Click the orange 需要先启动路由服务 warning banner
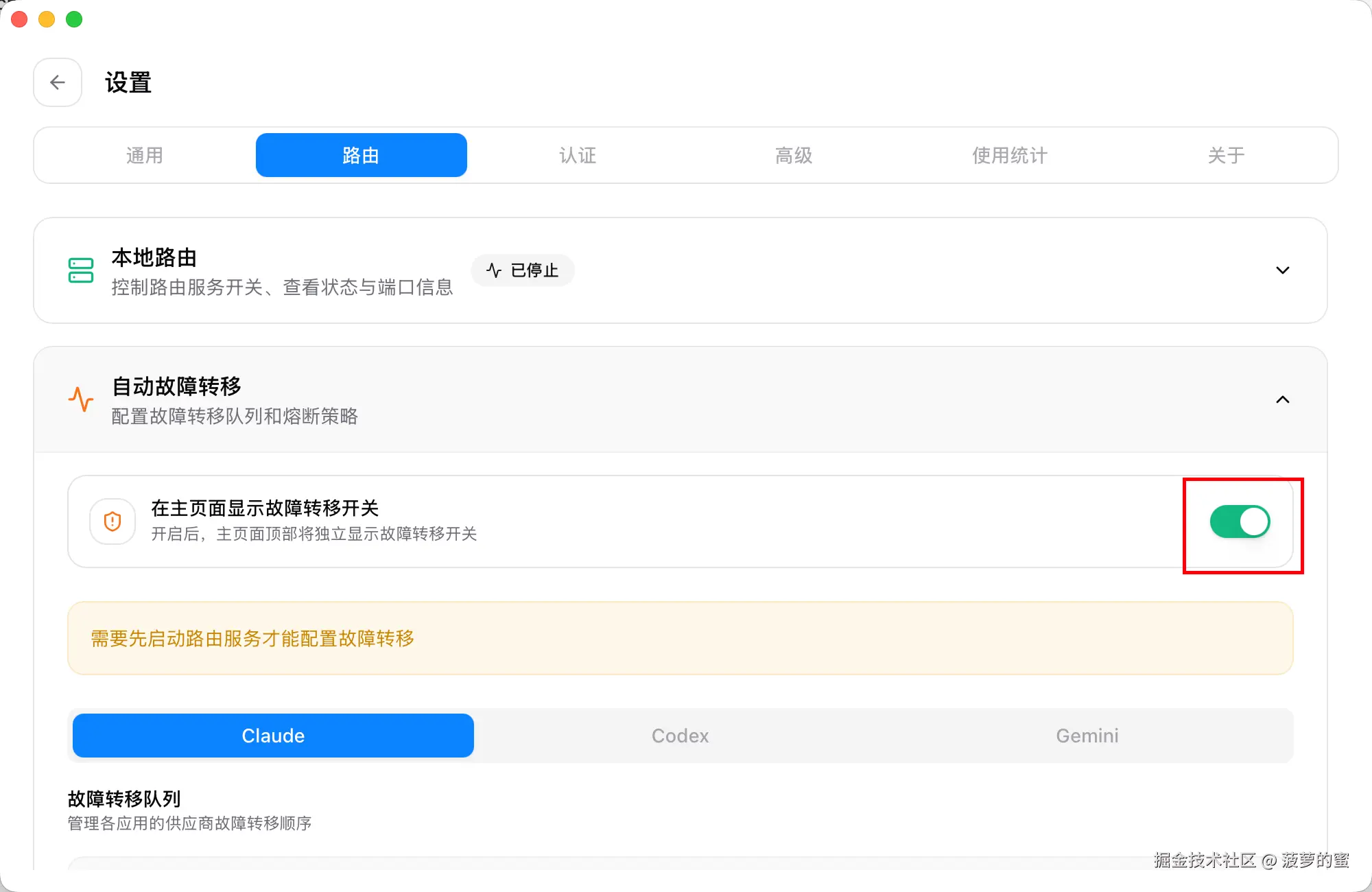The height and width of the screenshot is (892, 1372). tap(680, 638)
